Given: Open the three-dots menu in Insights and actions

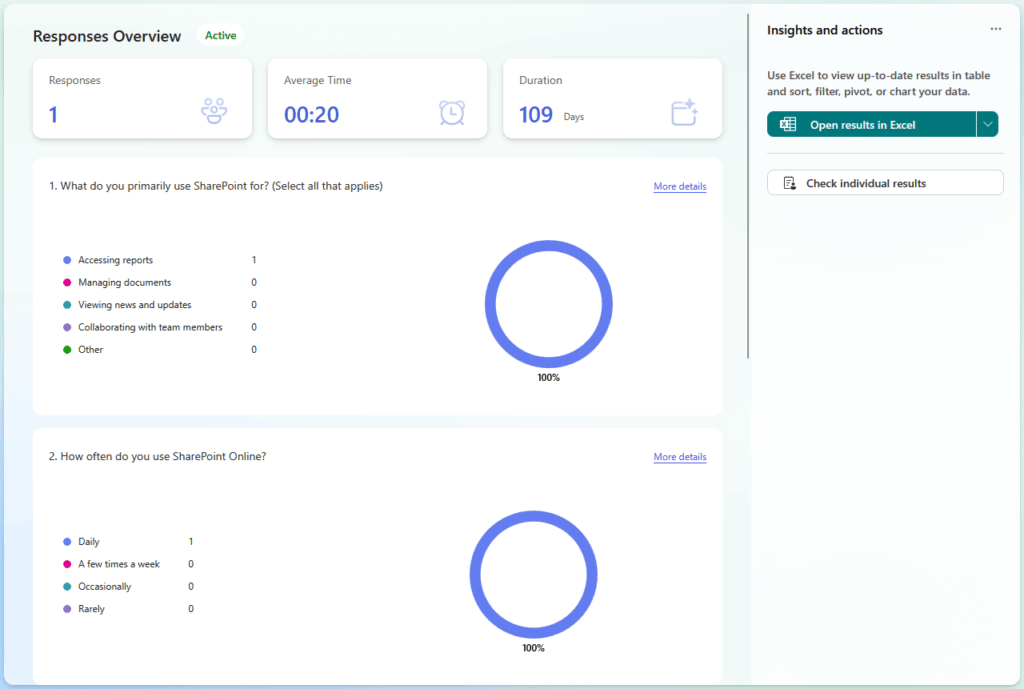Looking at the screenshot, I should point(995,29).
